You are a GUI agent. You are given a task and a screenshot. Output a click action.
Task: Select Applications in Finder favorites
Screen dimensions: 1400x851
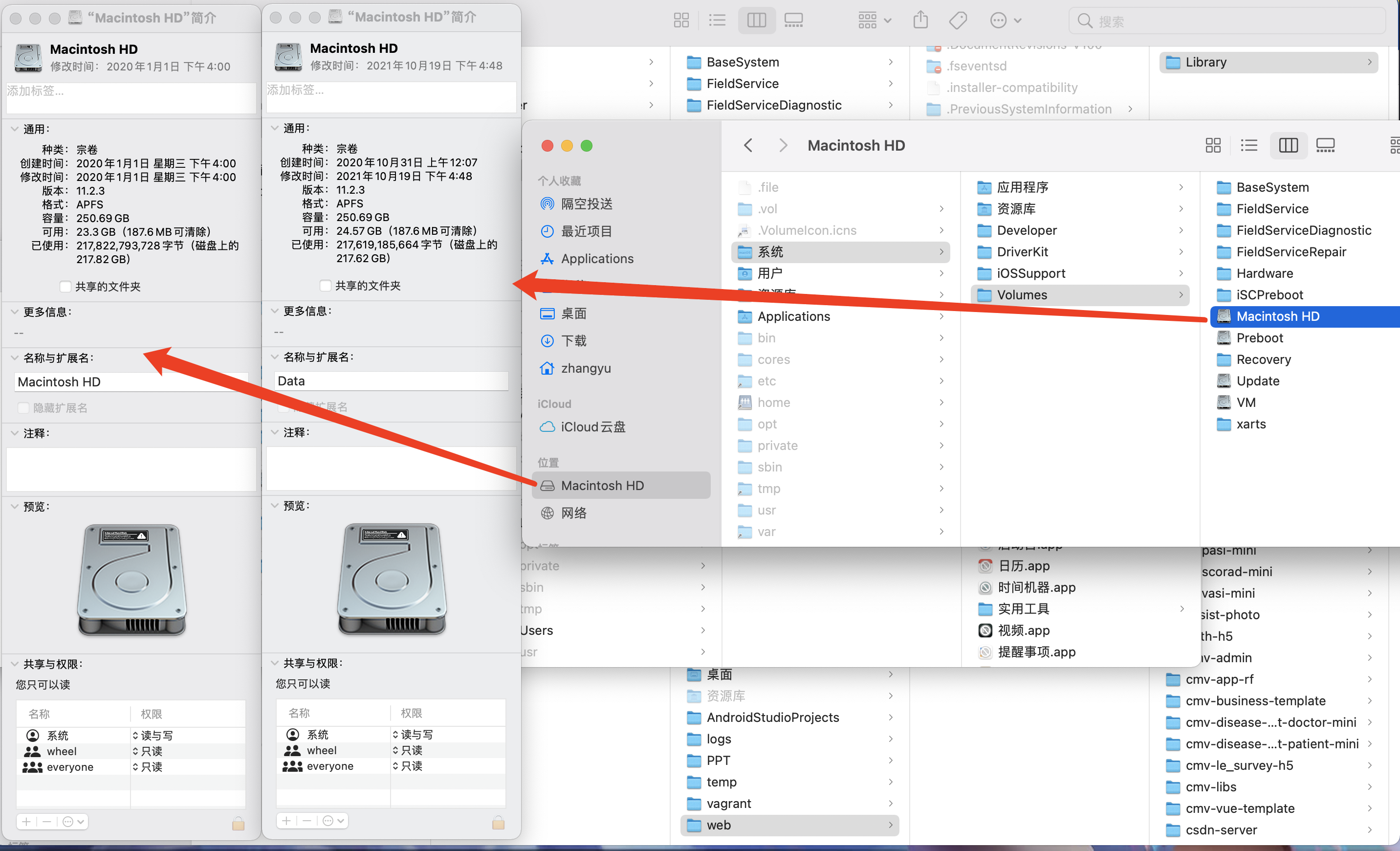597,258
